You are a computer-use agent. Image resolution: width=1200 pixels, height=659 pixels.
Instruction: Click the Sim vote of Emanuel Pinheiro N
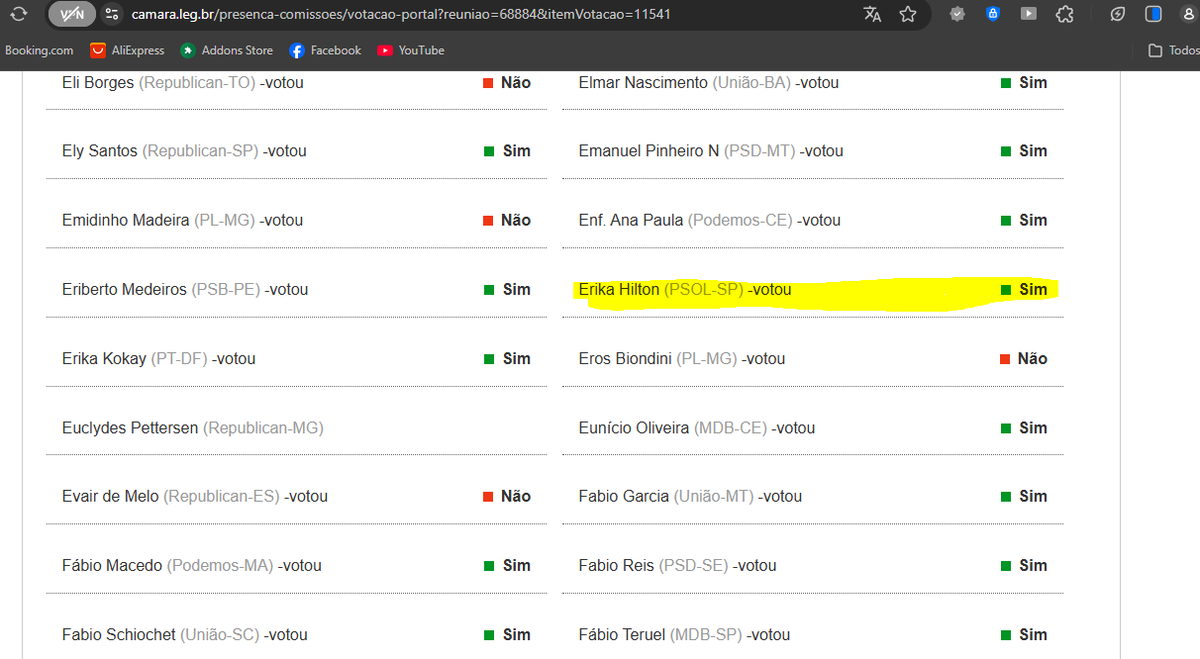coord(1024,151)
